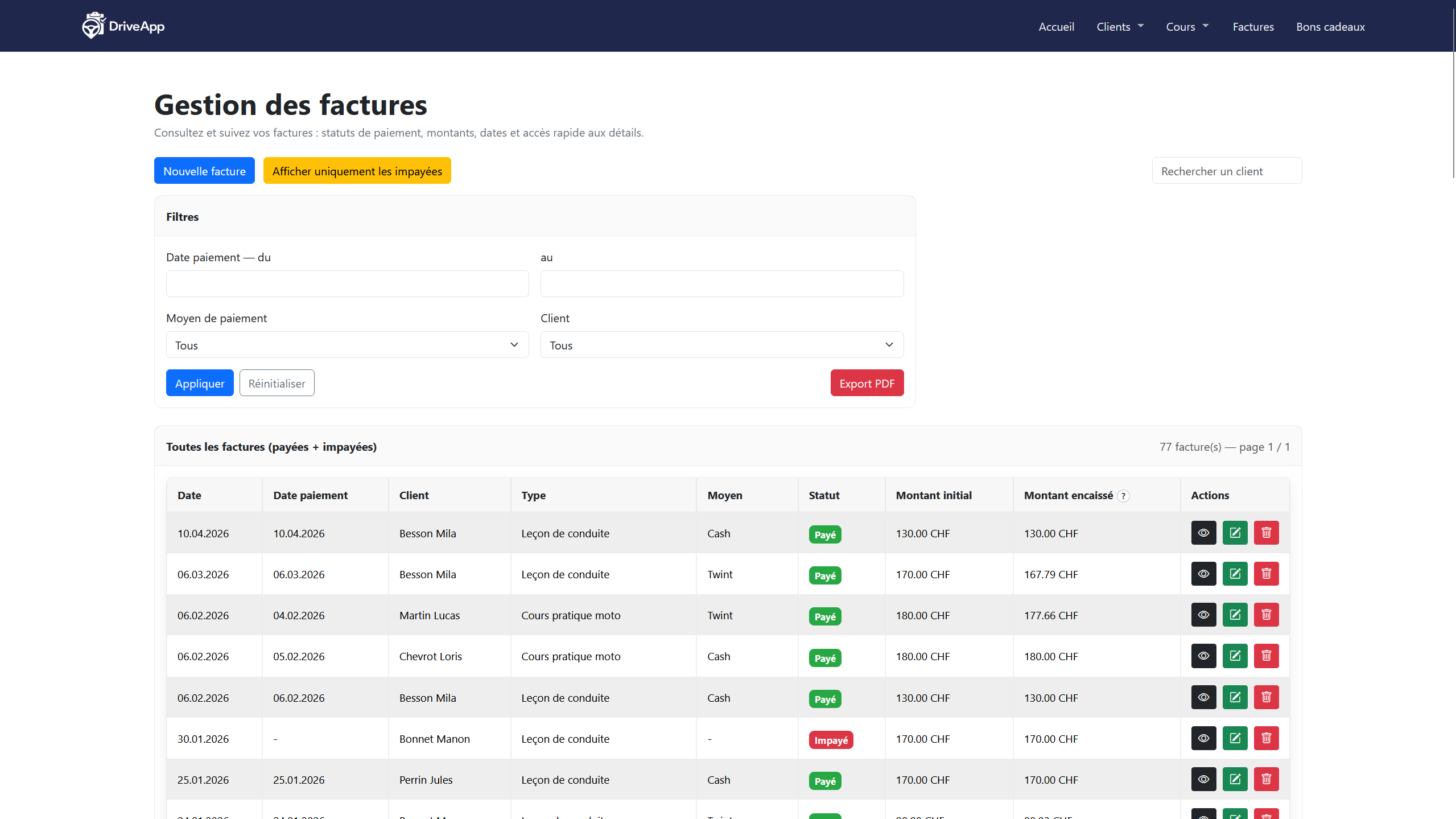Delete the Chevrot Loris invoice
The image size is (1456, 819).
(x=1266, y=656)
